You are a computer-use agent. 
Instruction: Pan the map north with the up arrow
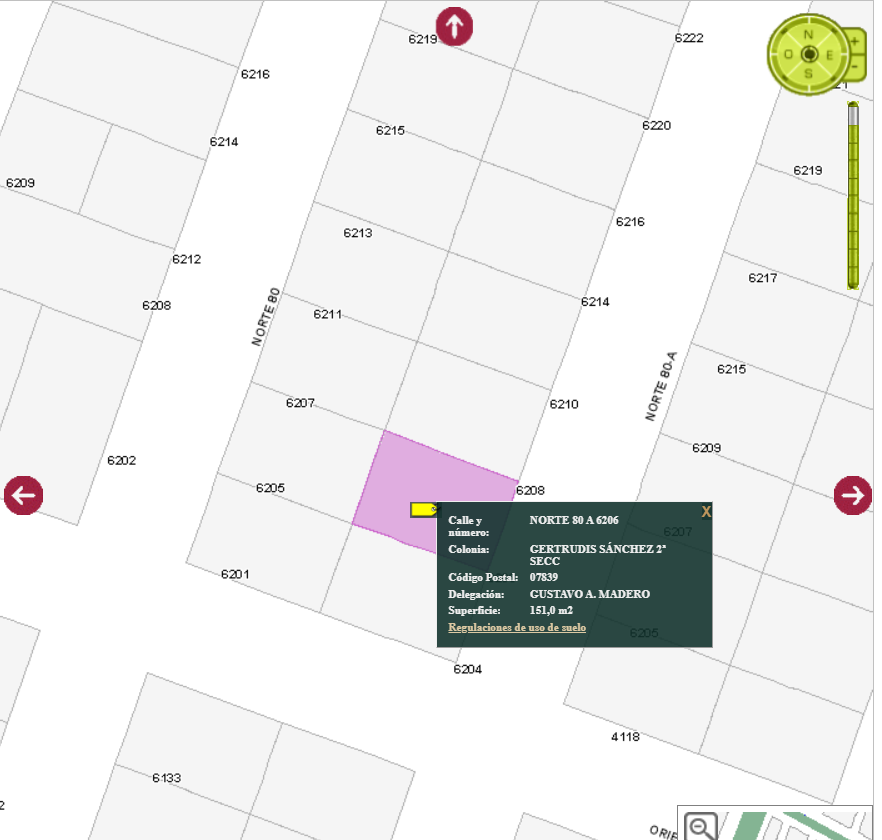coord(455,26)
